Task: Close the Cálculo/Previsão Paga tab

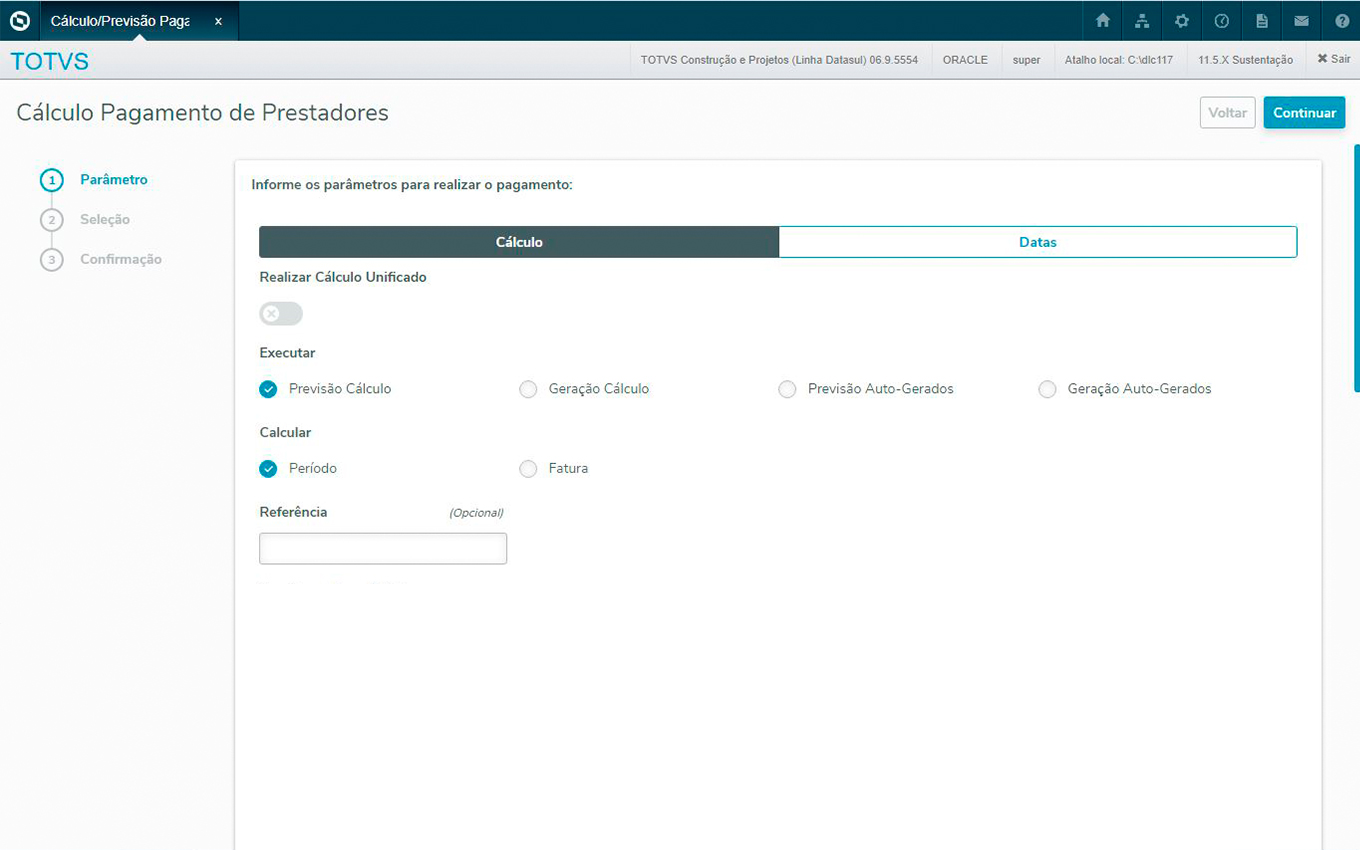Action: (218, 21)
